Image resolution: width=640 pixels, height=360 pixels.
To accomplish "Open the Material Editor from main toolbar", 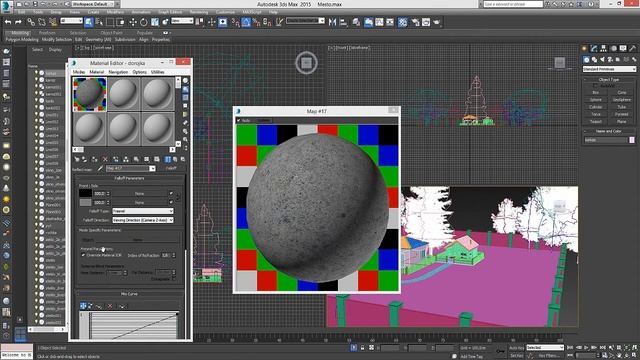I will [403, 22].
